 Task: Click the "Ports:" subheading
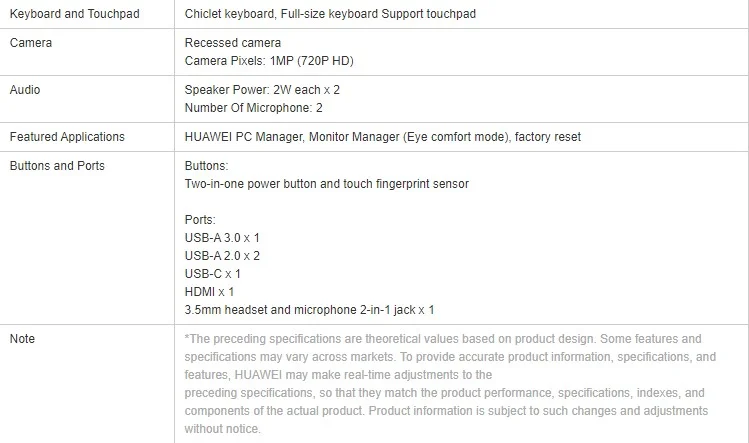pos(201,219)
